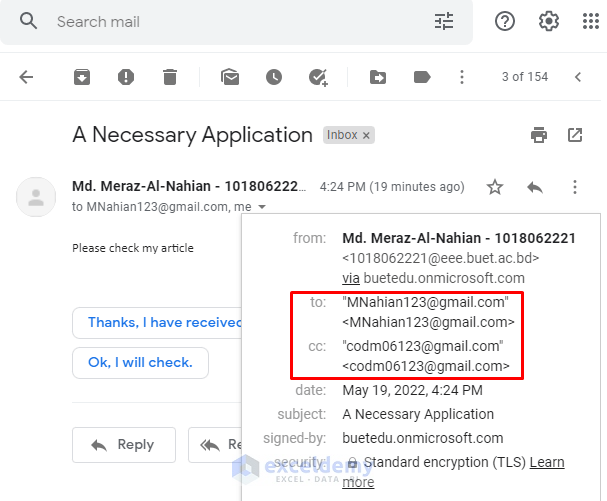This screenshot has width=607, height=501.
Task: Collapse the recipient details dropdown arrow
Action: pos(262,207)
